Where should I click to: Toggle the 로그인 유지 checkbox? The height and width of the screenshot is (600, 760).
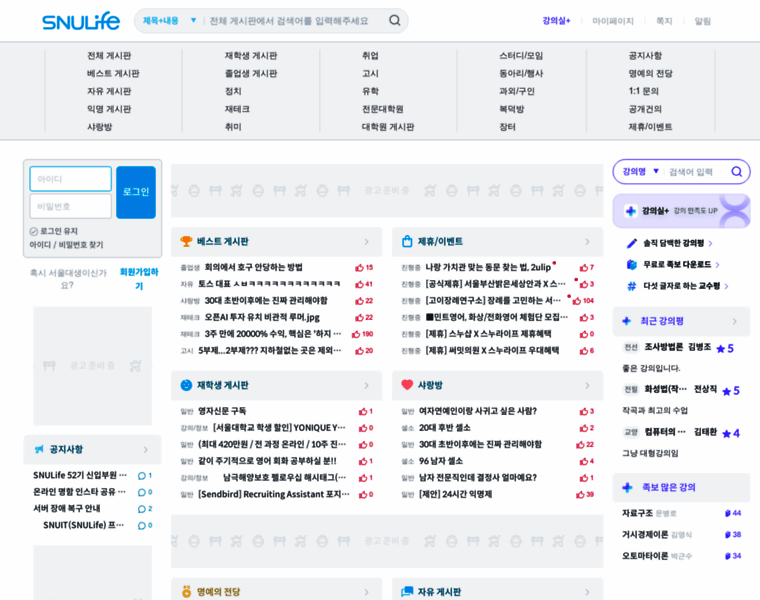pyautogui.click(x=34, y=231)
